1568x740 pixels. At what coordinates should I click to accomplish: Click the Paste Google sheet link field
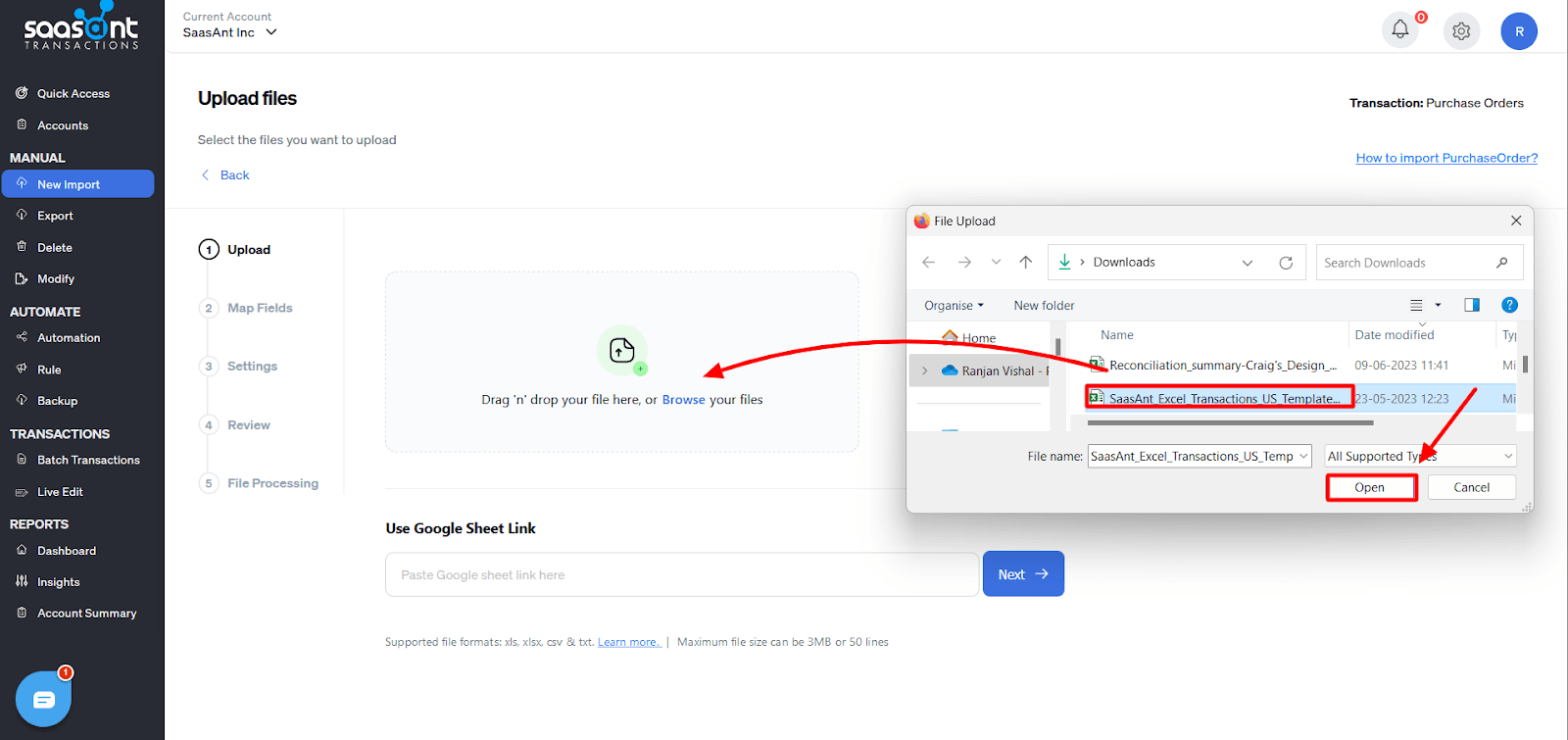[x=682, y=574]
